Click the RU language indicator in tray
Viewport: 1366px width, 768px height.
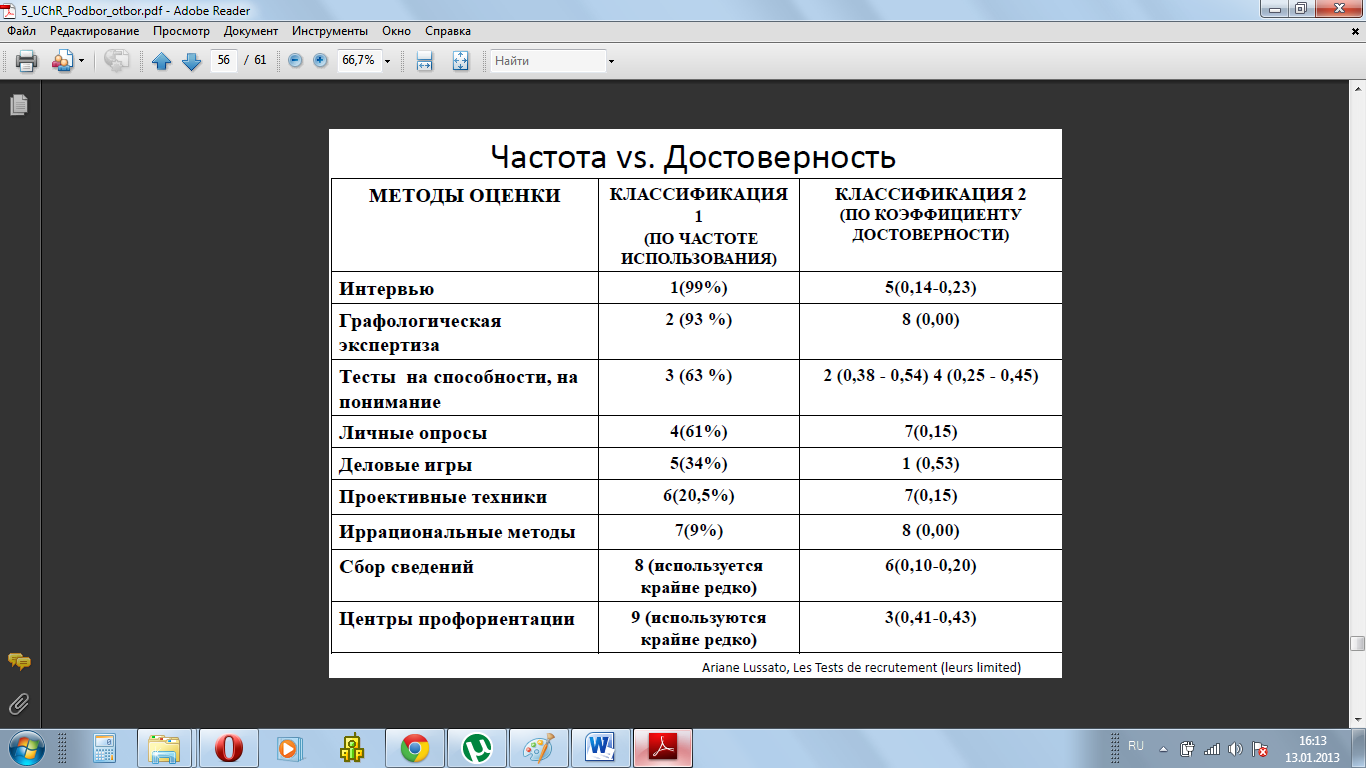(x=1136, y=747)
